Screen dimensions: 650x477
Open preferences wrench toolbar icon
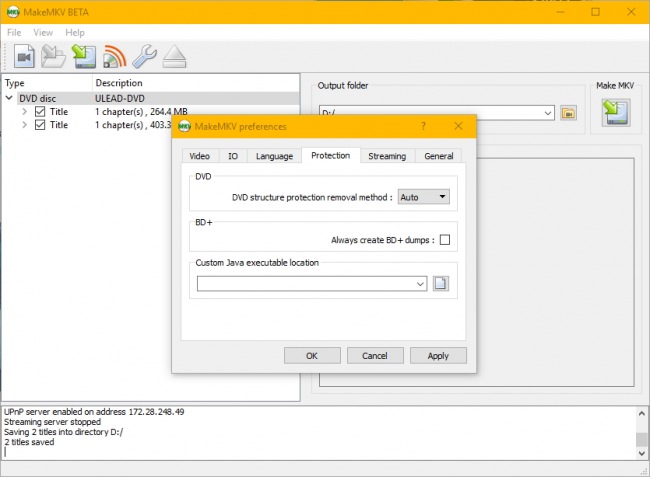(x=144, y=56)
